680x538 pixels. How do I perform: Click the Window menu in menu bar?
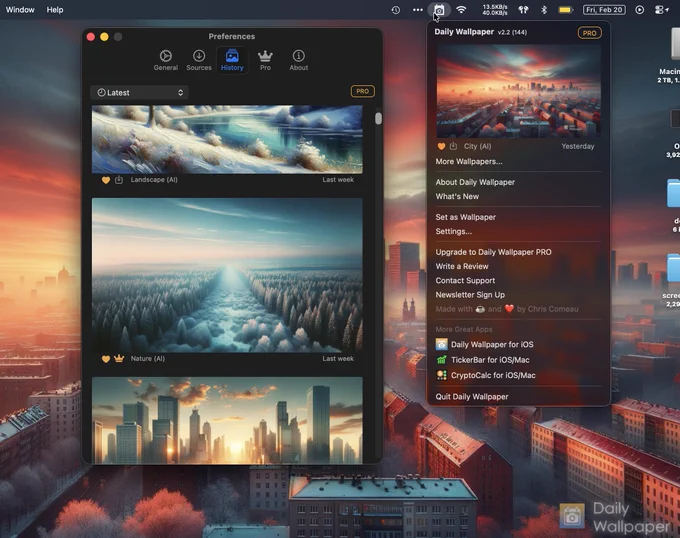[x=20, y=10]
